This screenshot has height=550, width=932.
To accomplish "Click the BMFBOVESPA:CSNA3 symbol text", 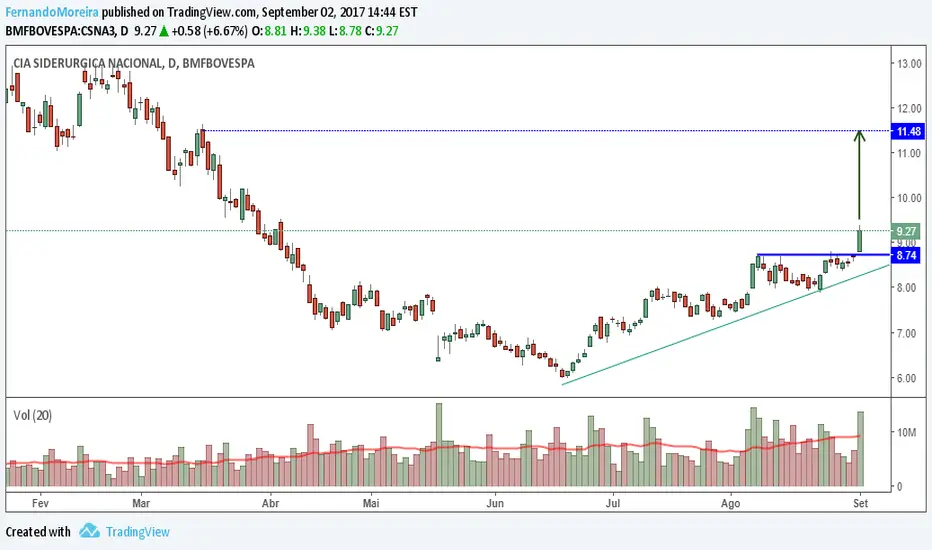I will pos(61,31).
